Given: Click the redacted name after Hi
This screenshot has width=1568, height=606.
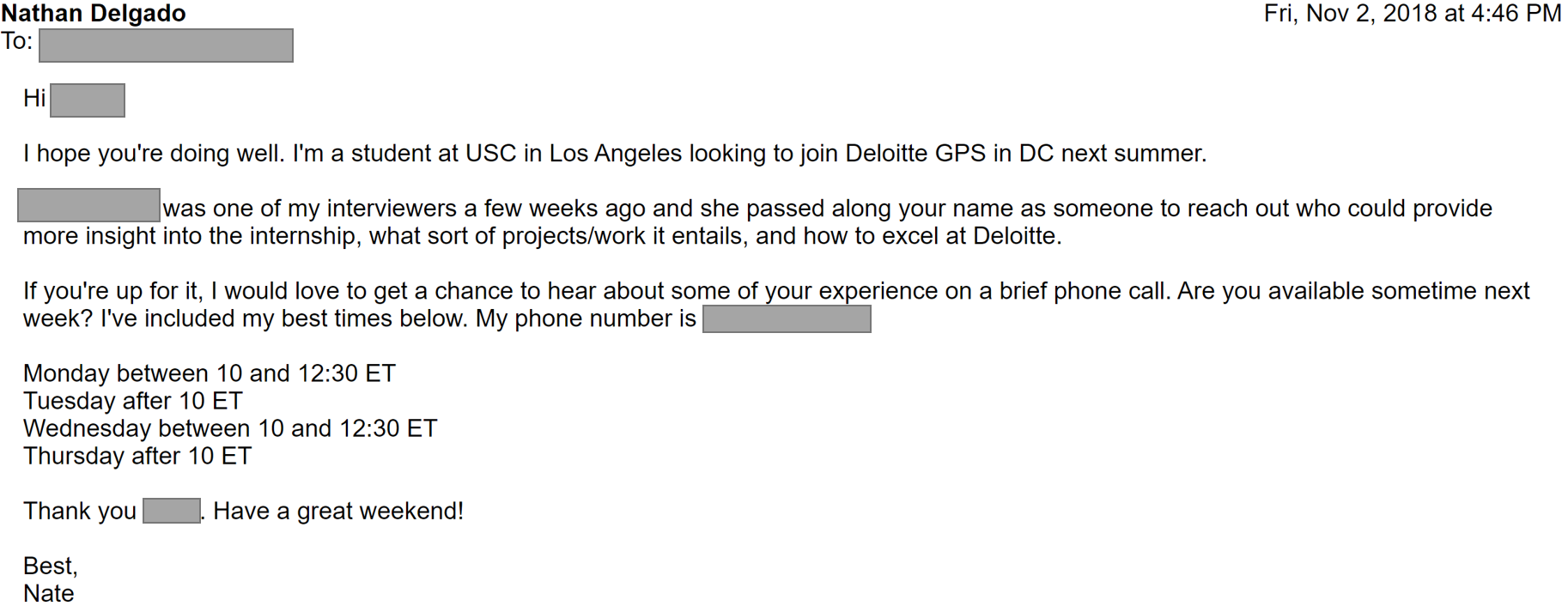Looking at the screenshot, I should coord(88,100).
